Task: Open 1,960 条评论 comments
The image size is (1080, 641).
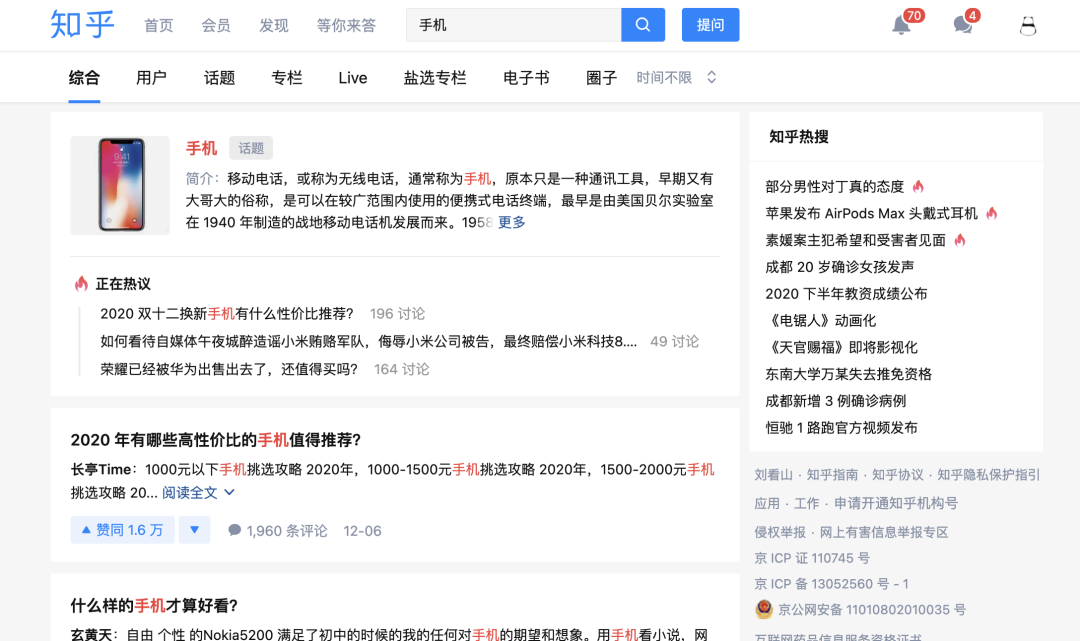Action: pos(278,531)
